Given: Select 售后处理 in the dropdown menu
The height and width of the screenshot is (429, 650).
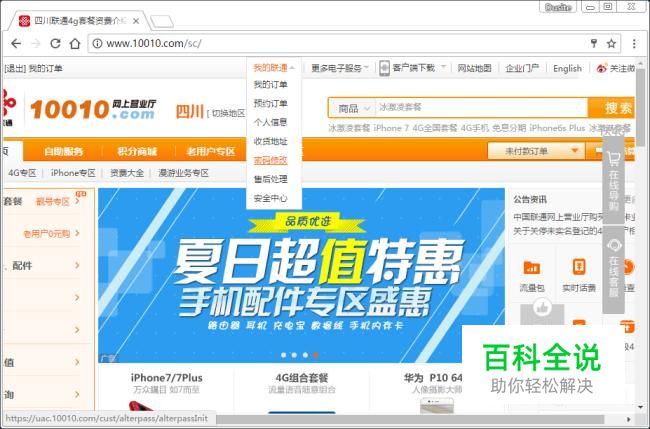Looking at the screenshot, I should click(x=270, y=179).
